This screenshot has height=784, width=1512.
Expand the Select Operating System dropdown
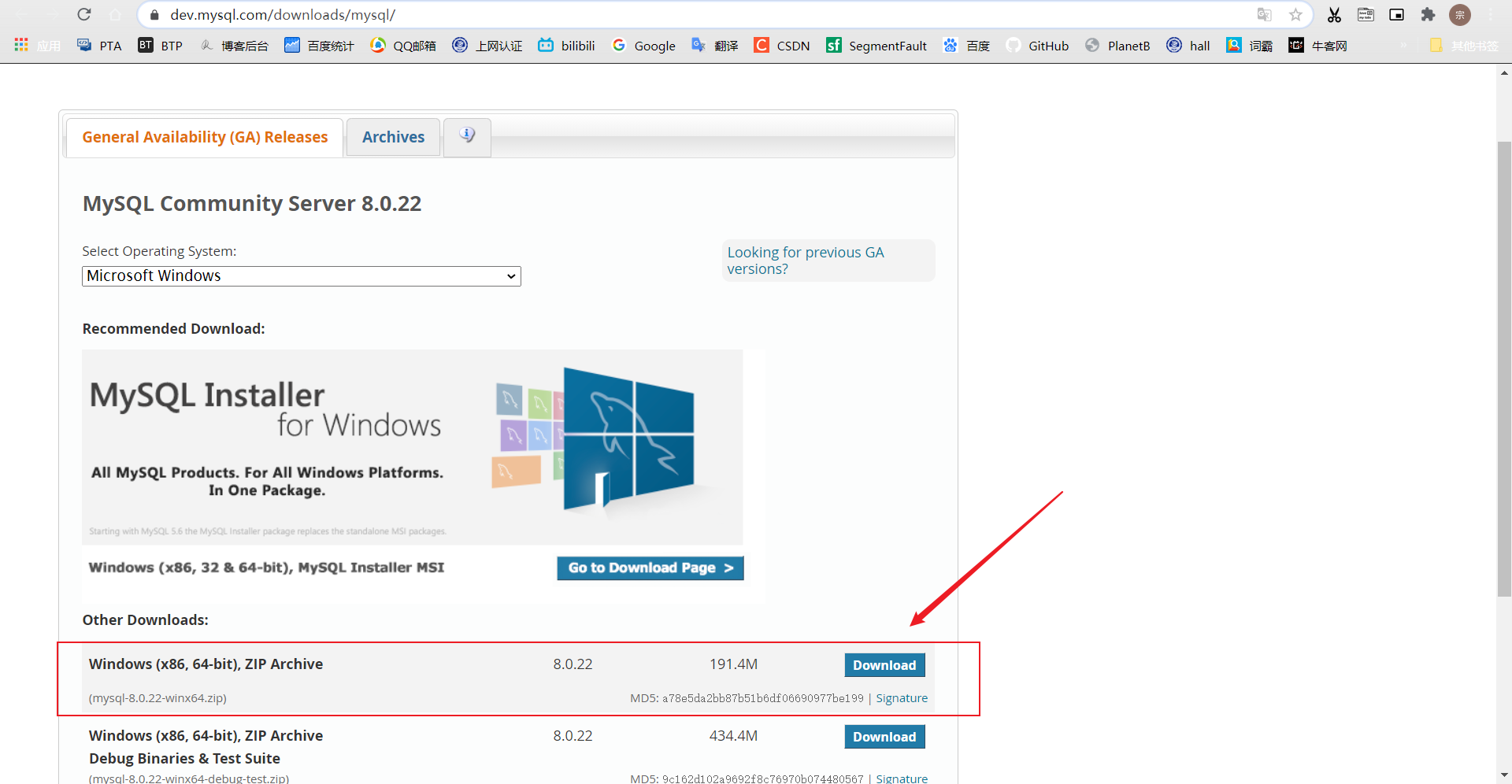click(x=302, y=276)
